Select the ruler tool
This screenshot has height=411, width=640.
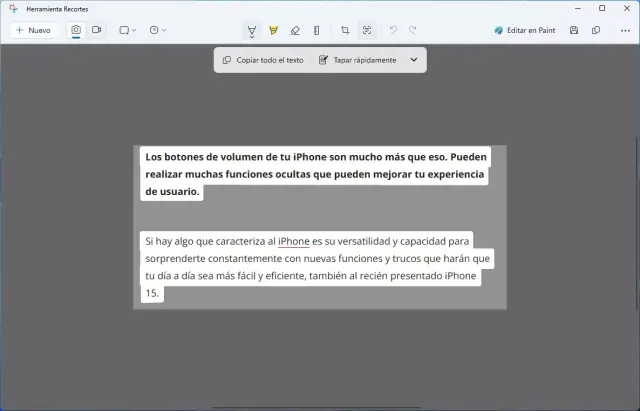pos(317,30)
